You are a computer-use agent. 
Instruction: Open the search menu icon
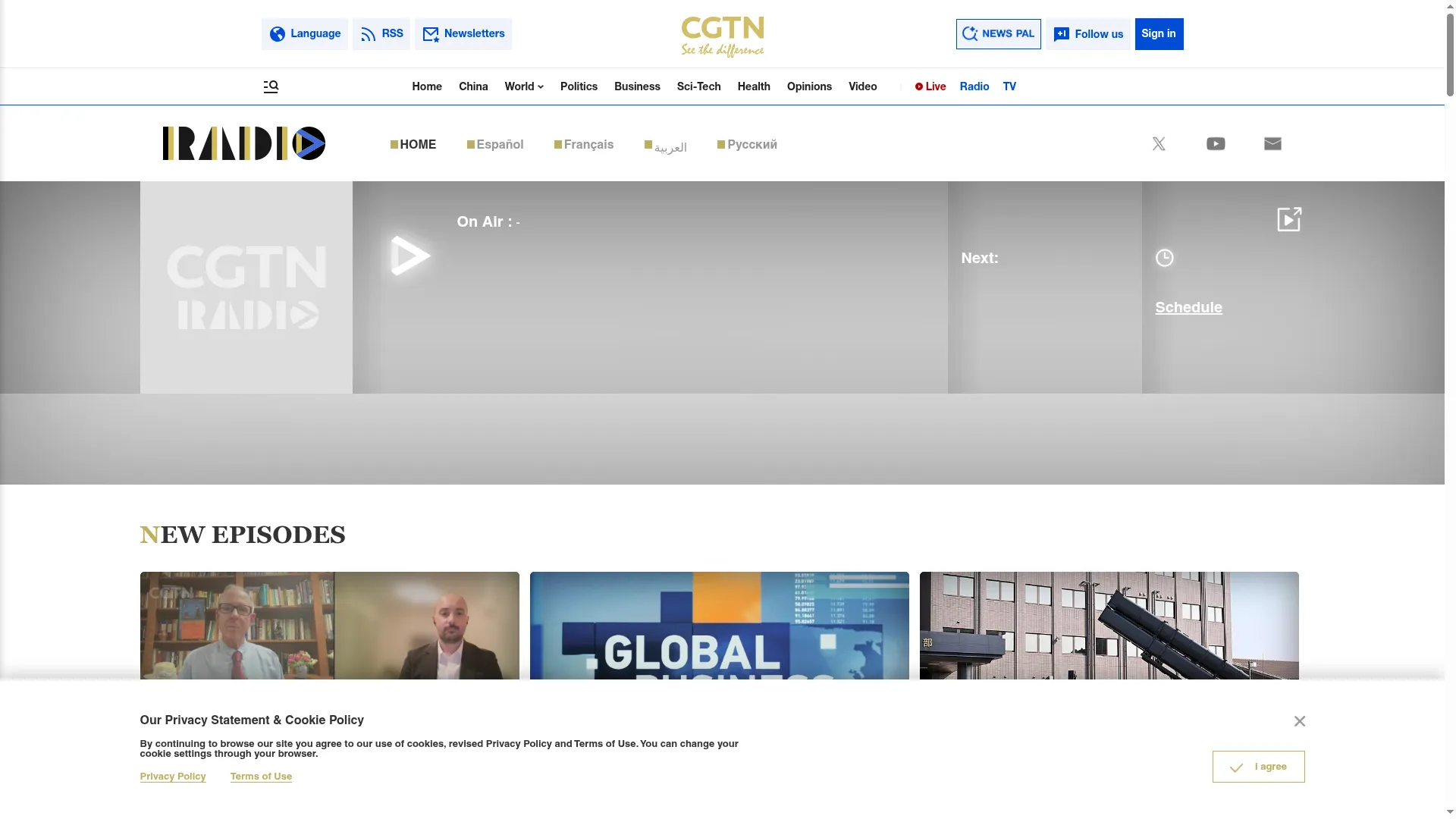point(271,86)
